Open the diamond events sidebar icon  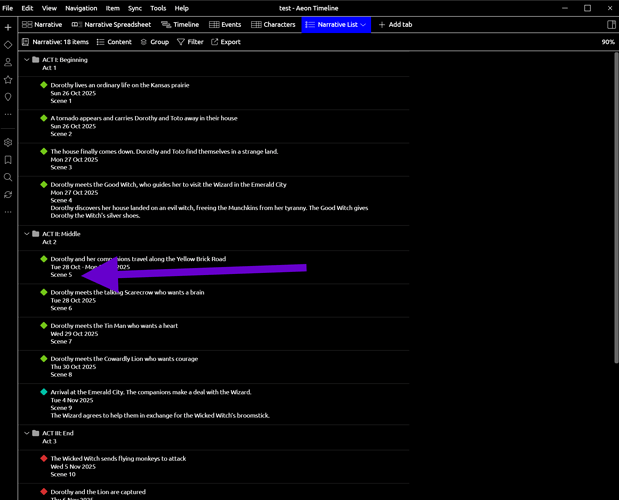point(8,45)
